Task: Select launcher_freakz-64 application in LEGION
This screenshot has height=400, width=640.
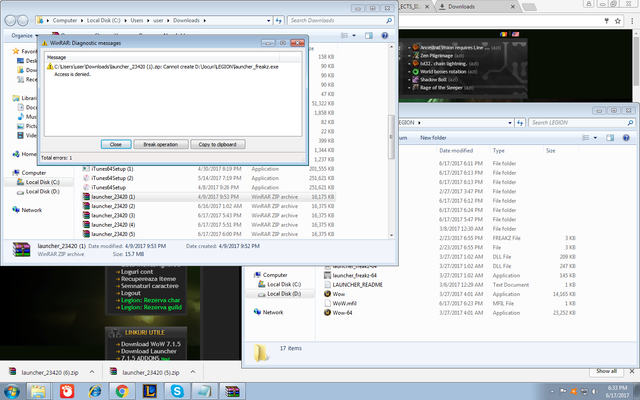Action: [x=450, y=276]
